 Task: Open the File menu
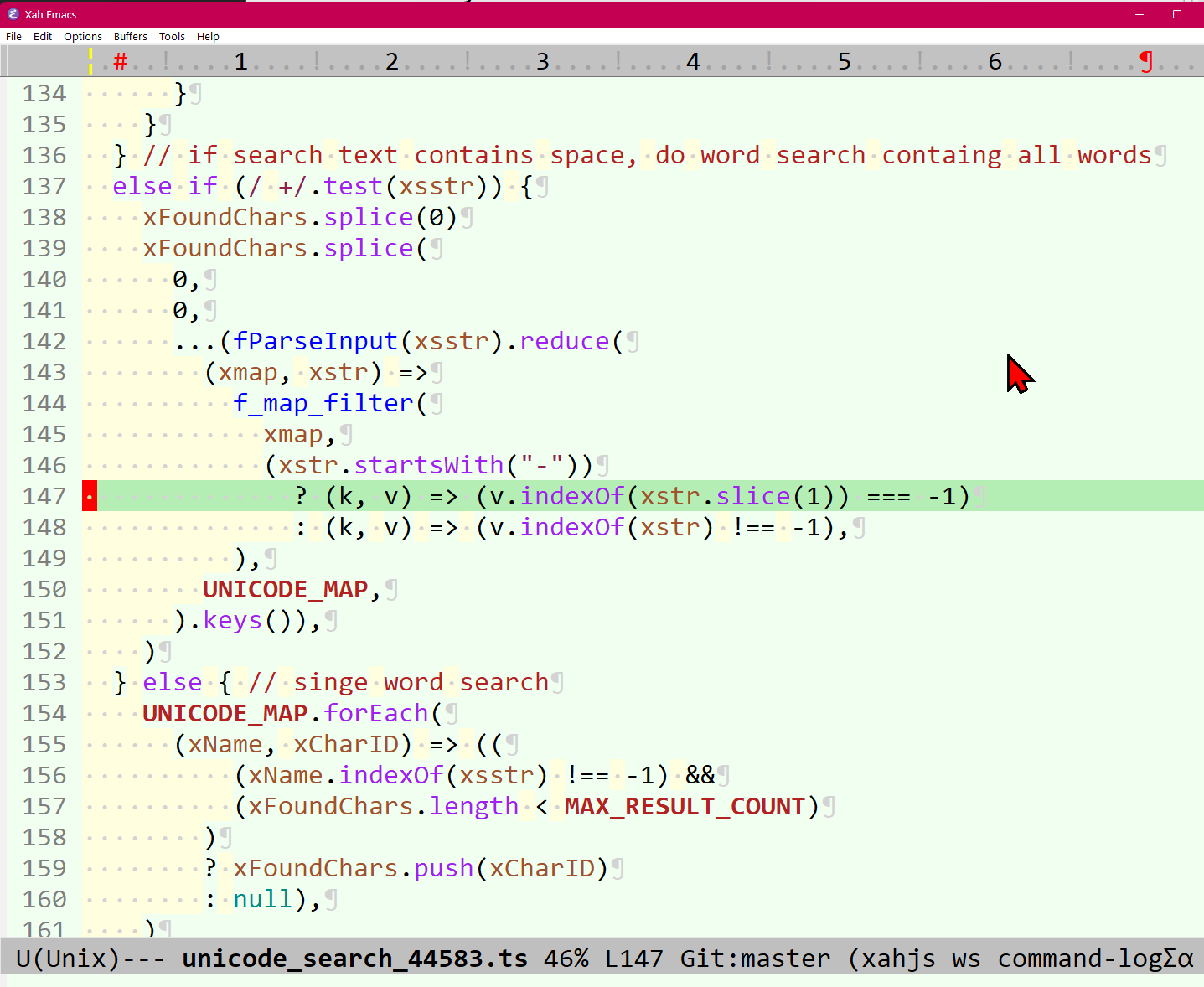[x=13, y=36]
